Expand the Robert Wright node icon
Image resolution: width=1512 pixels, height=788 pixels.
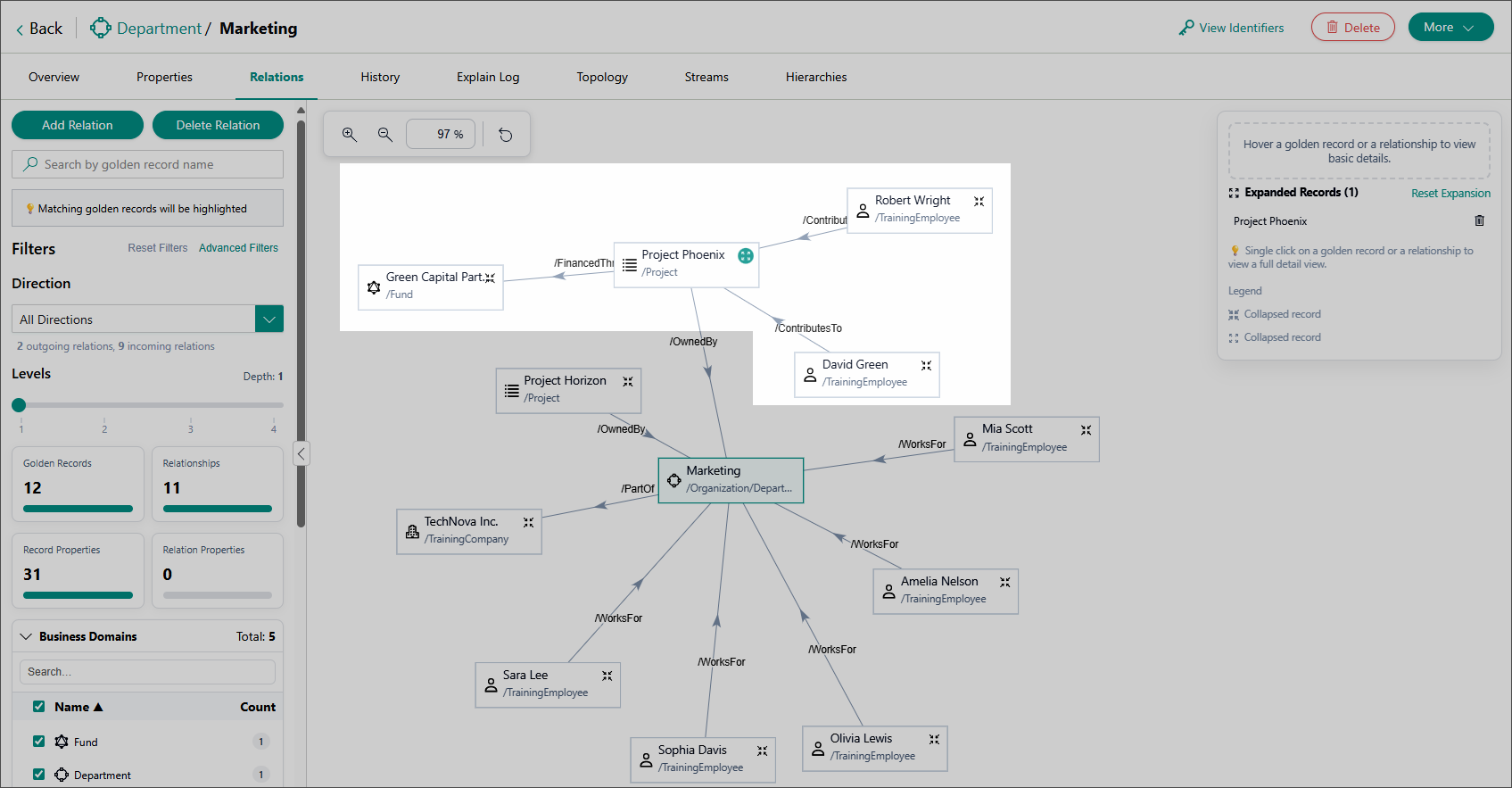(979, 202)
